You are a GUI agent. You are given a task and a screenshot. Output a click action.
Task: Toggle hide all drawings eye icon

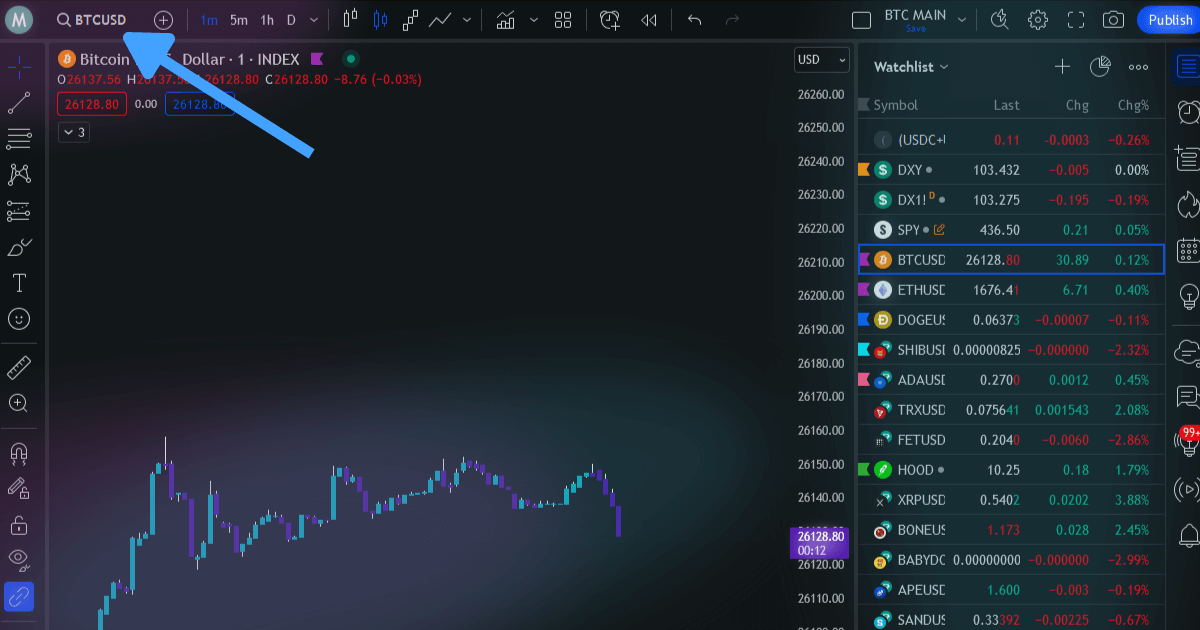[19, 560]
